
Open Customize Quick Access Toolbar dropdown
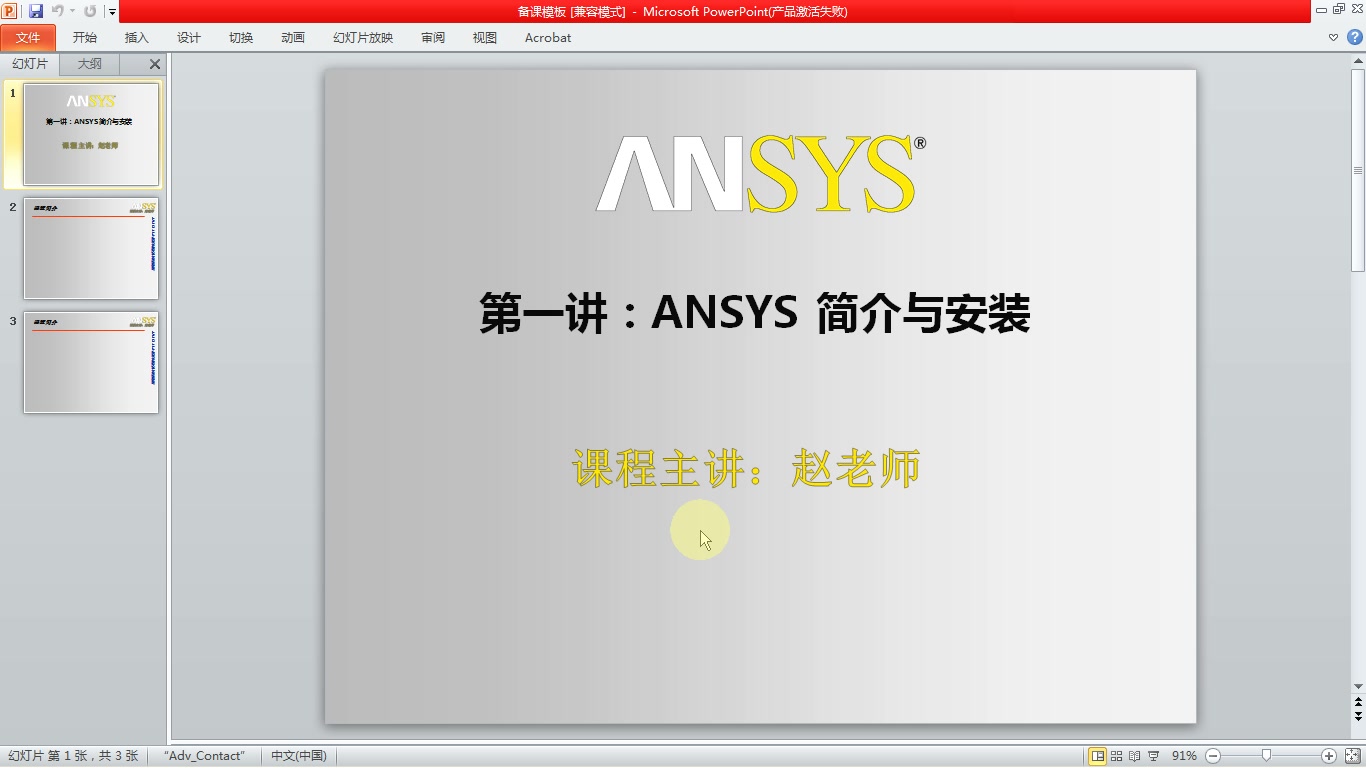tap(112, 12)
